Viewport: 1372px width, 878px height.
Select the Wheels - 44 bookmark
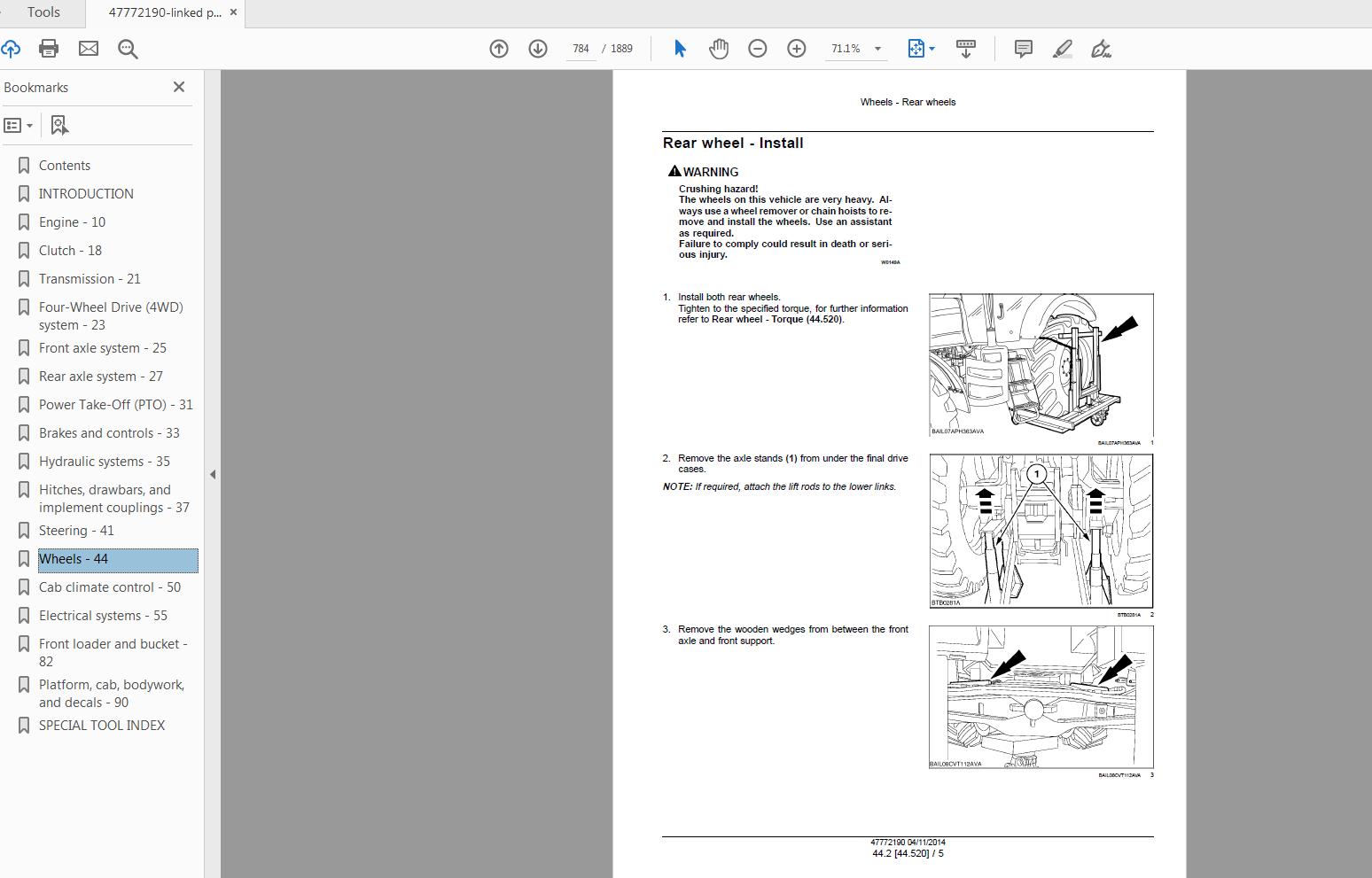73,559
